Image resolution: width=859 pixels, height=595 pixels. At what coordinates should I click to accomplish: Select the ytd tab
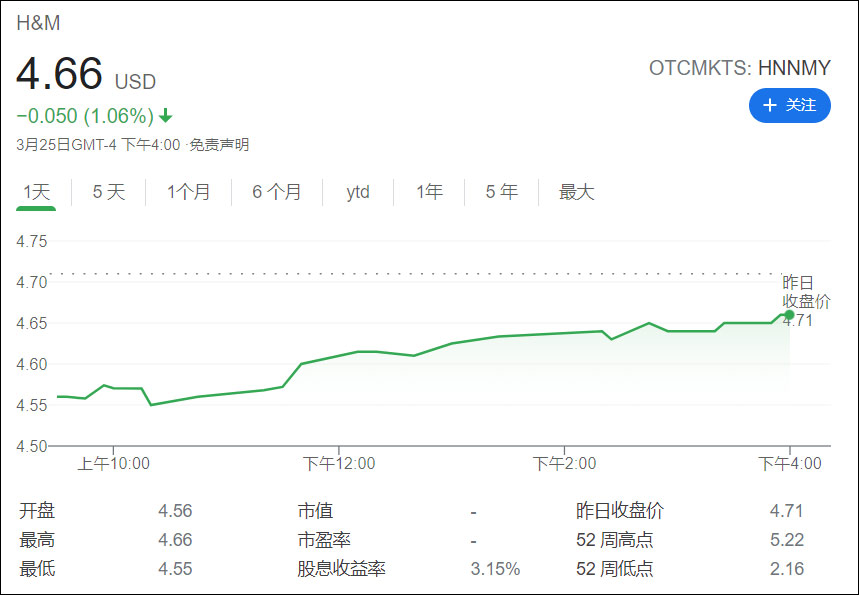click(x=358, y=192)
